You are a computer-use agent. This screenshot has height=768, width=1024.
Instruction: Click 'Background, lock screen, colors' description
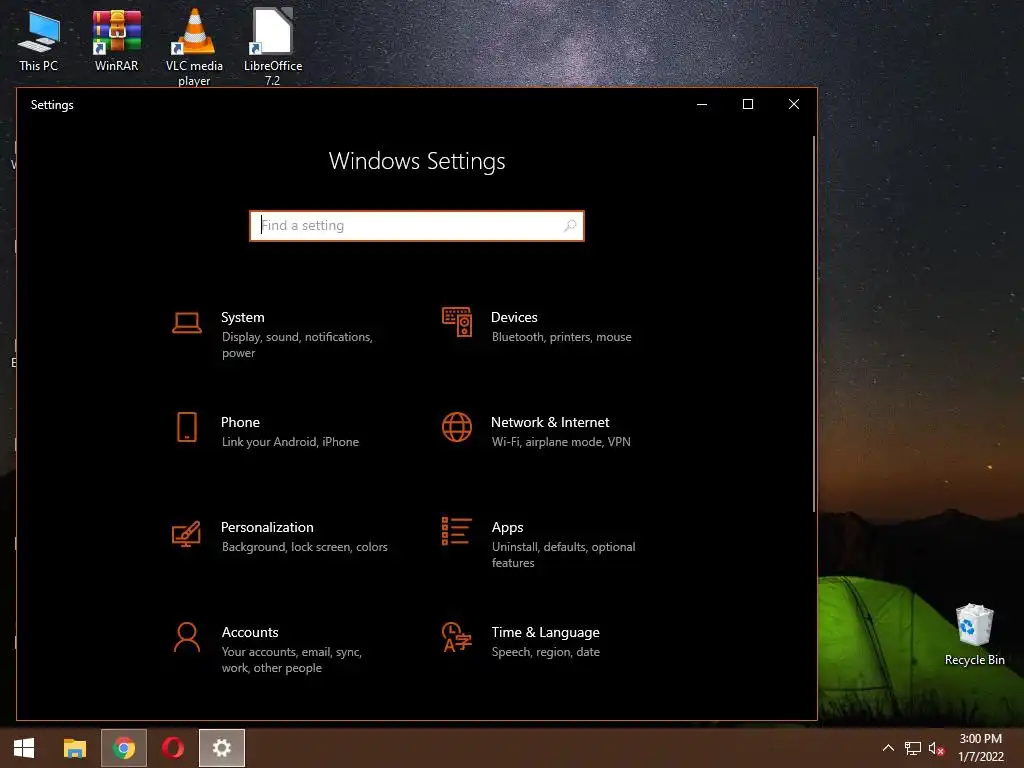coord(304,547)
